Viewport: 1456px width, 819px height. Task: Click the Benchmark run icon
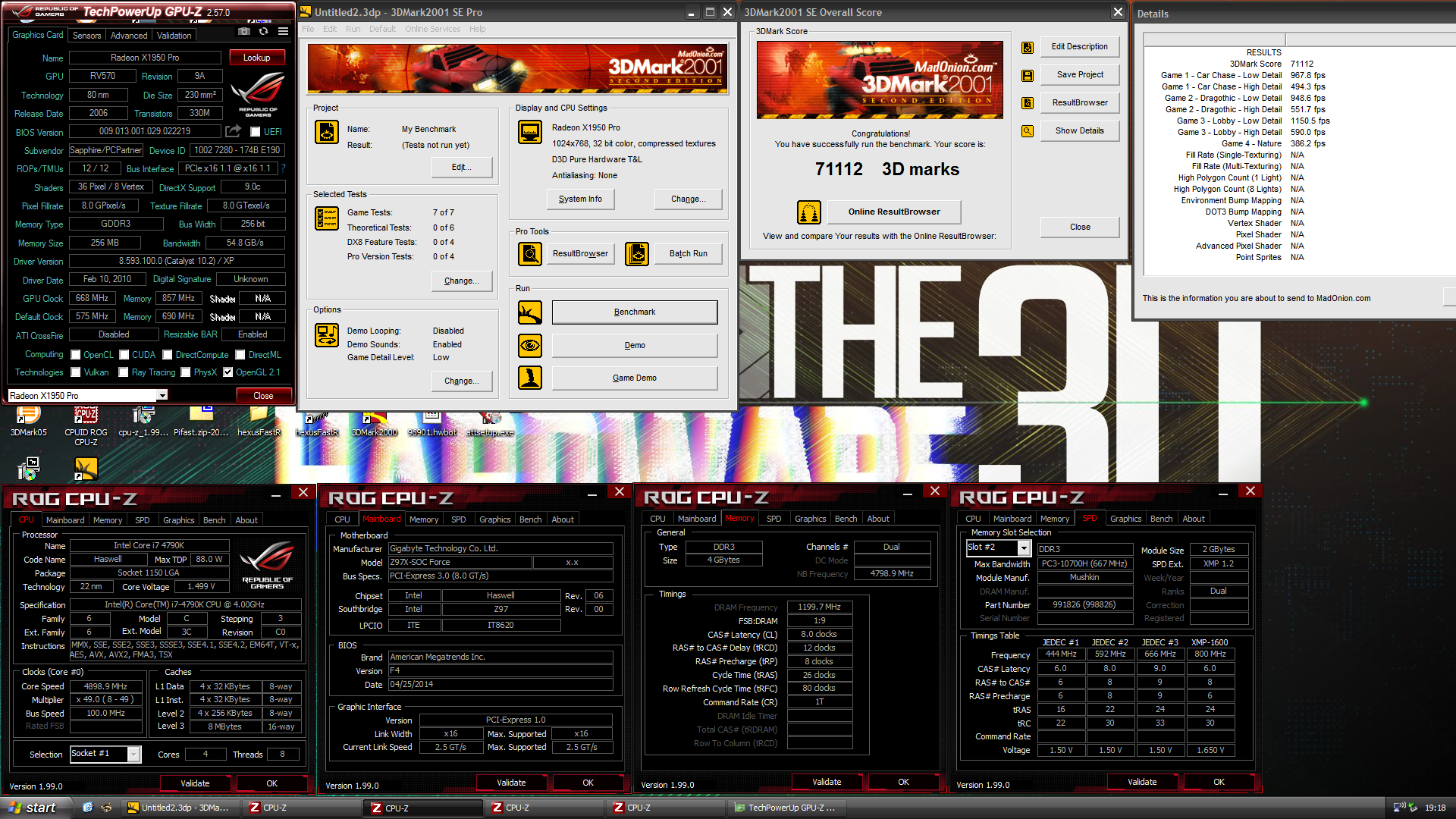tap(530, 312)
